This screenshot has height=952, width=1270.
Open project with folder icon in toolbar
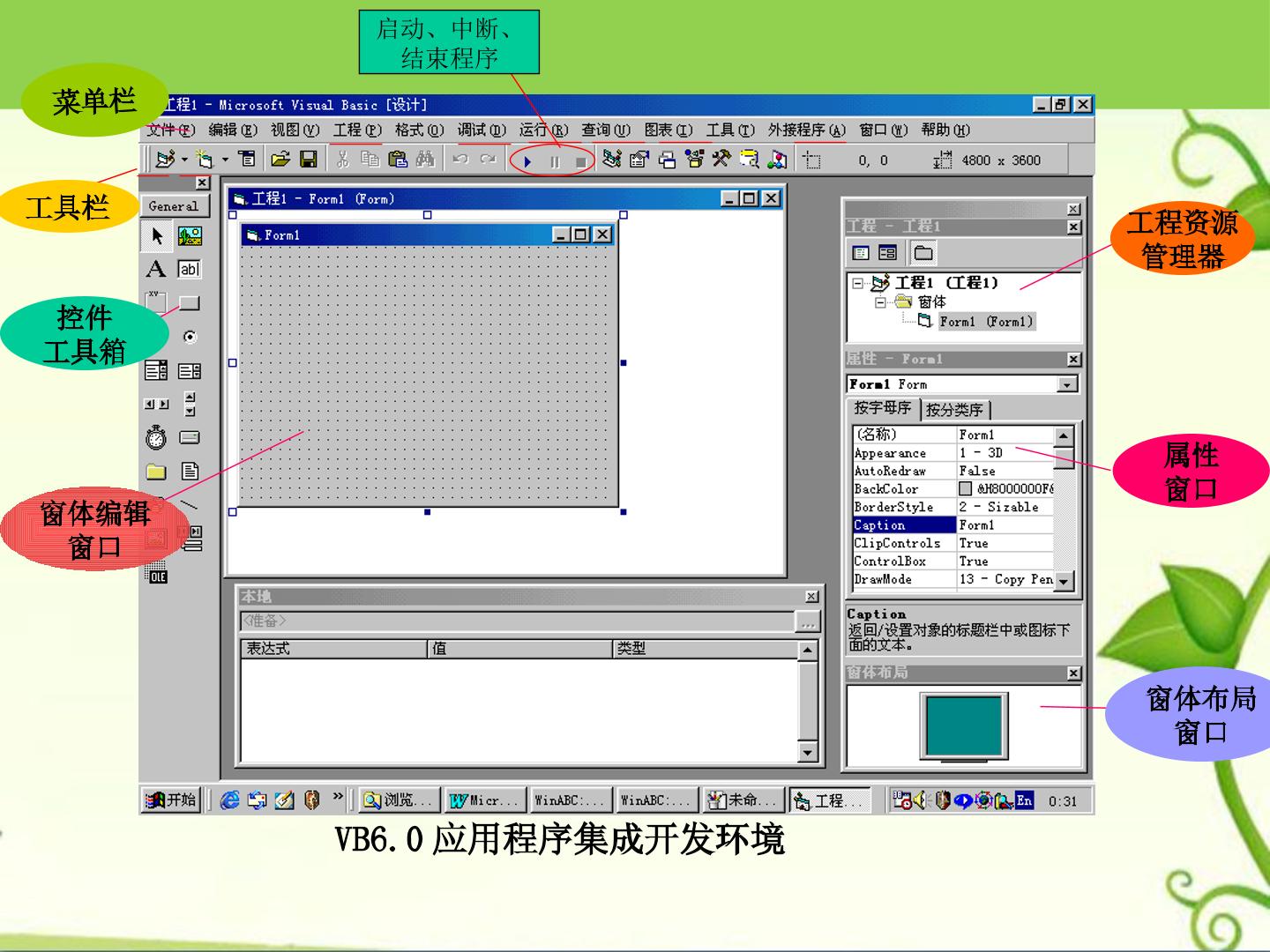[280, 160]
